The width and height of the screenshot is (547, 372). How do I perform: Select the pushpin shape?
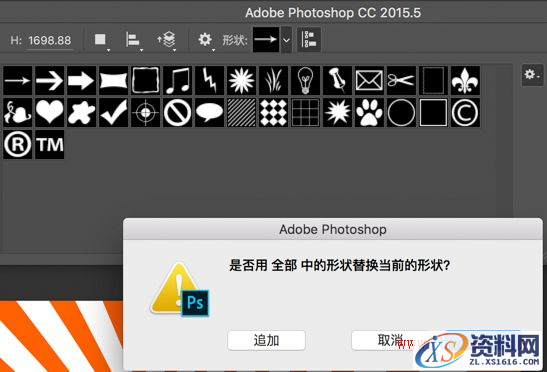pos(337,81)
